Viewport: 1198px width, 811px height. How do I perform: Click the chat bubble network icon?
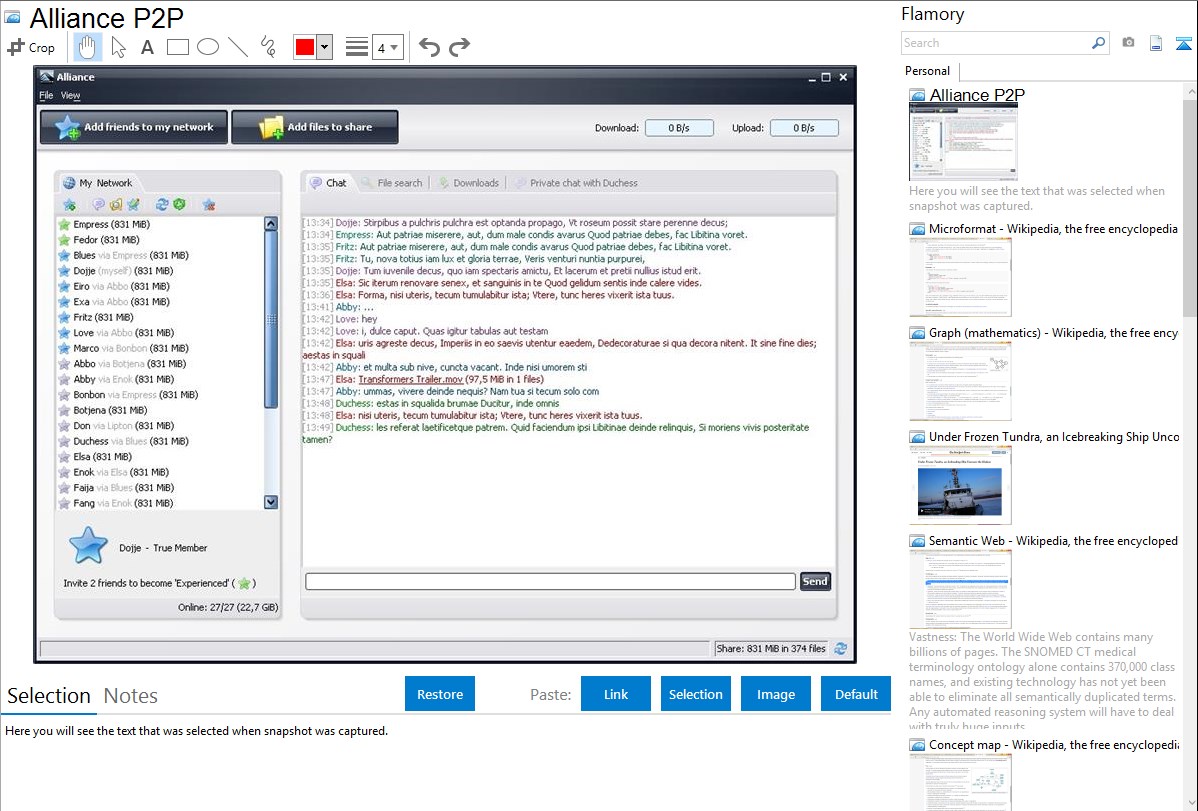[99, 205]
